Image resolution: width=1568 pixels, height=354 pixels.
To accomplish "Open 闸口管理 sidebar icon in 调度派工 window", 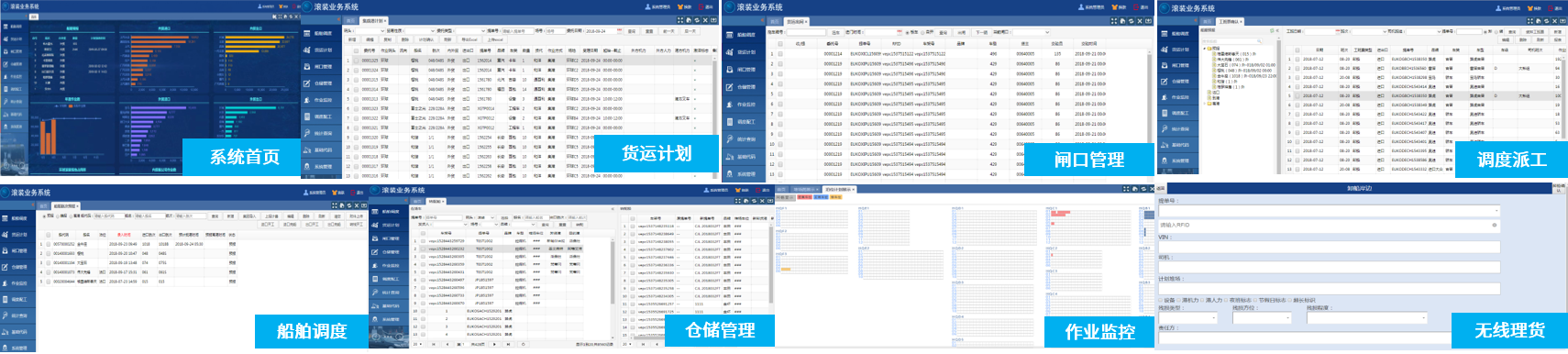I will (x=1165, y=65).
